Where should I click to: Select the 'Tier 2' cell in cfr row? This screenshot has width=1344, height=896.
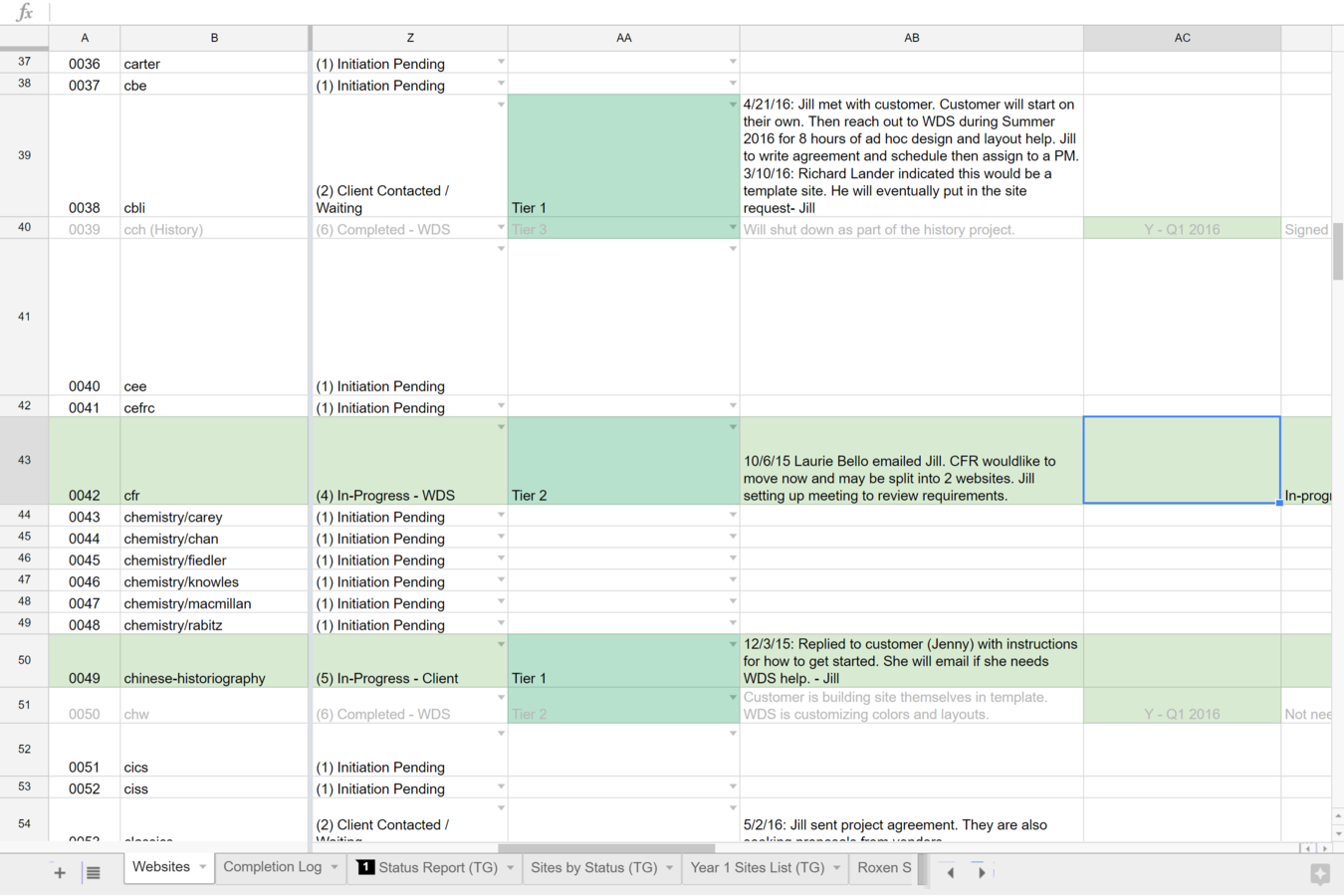(x=624, y=461)
